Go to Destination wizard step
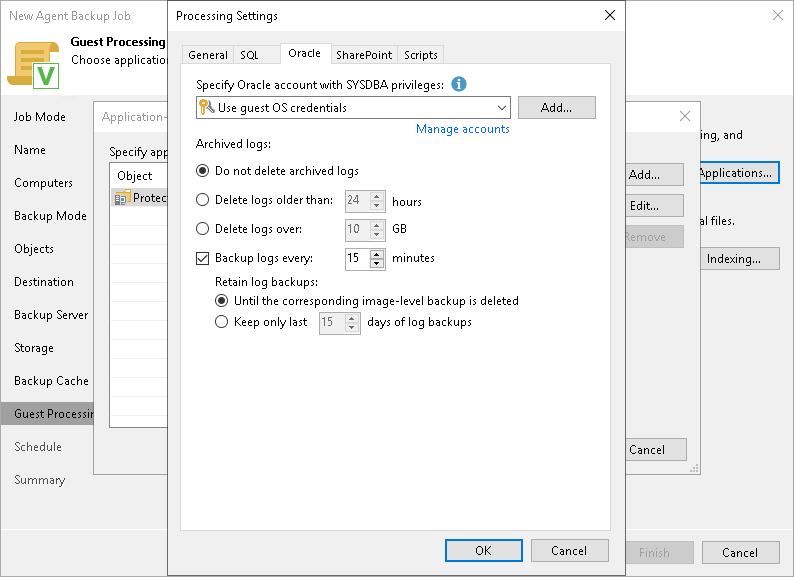This screenshot has width=794, height=577. point(44,282)
